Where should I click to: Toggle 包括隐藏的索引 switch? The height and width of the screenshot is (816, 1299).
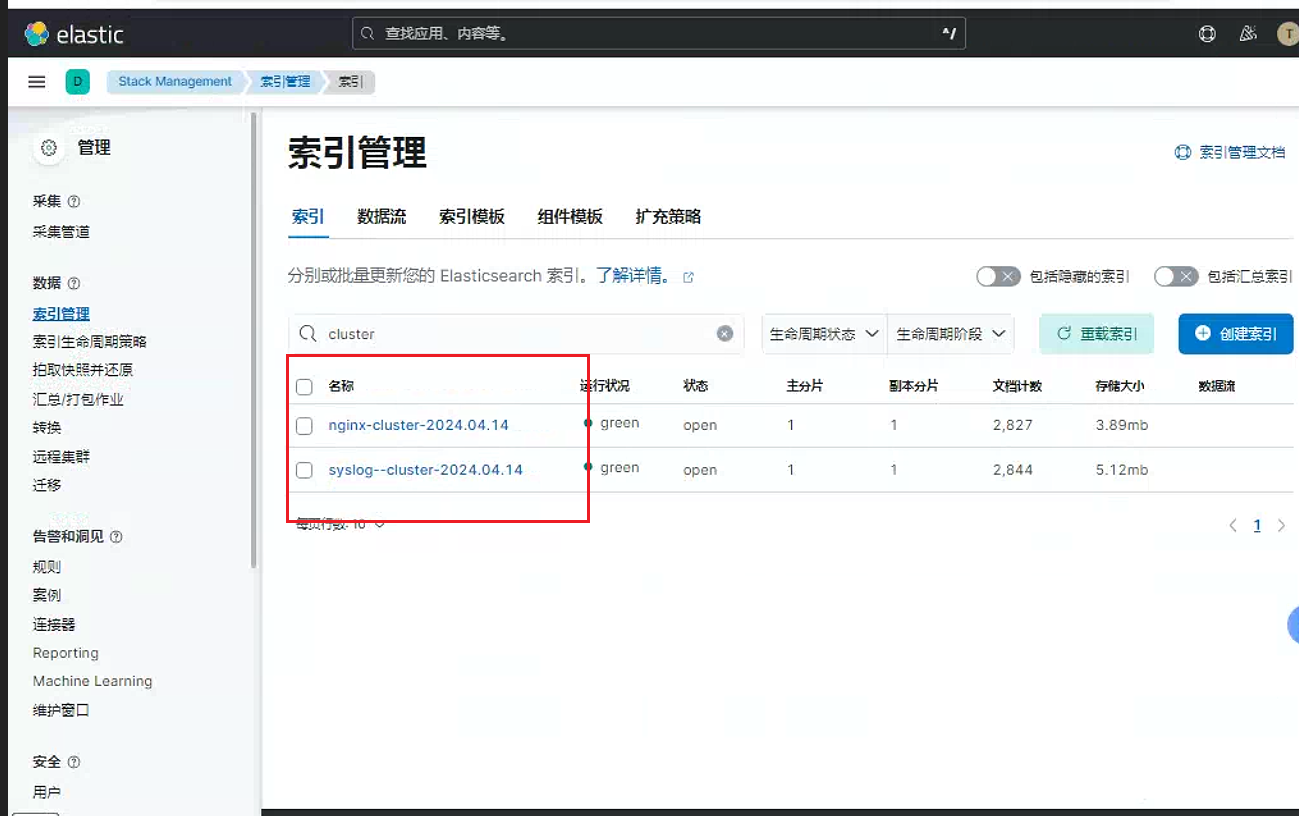(998, 276)
